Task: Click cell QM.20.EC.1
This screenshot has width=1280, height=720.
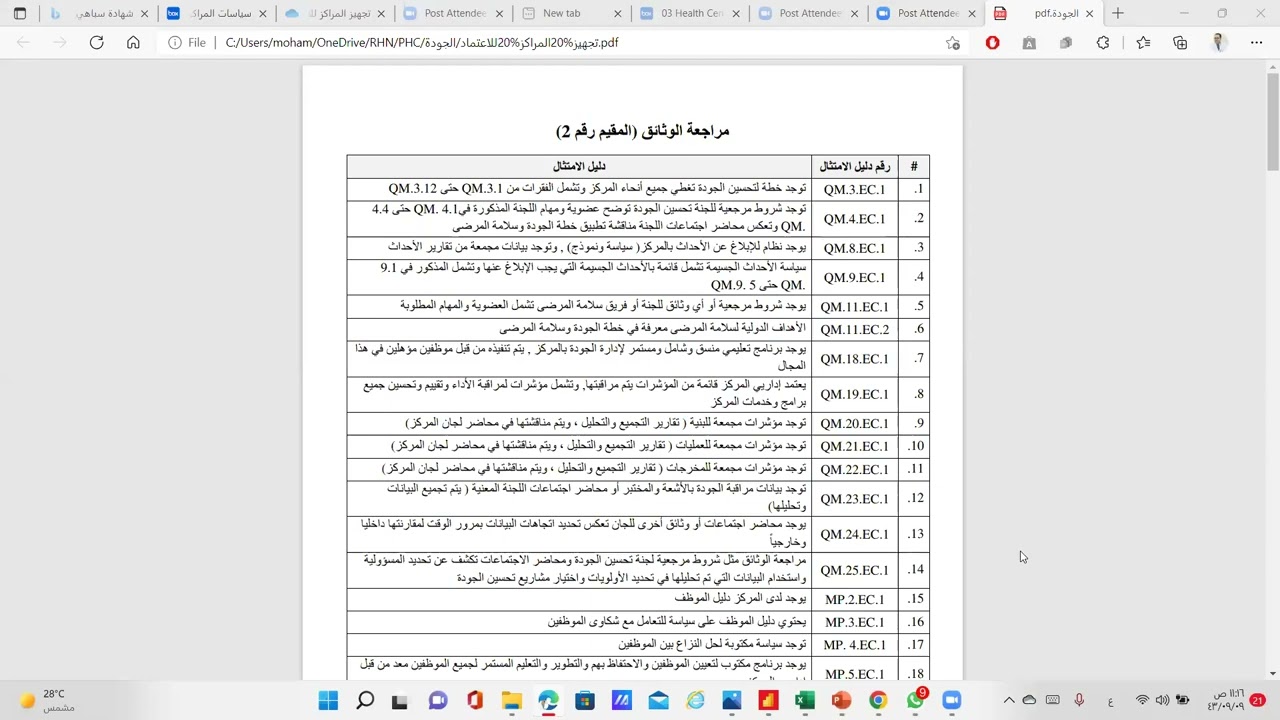Action: (854, 423)
